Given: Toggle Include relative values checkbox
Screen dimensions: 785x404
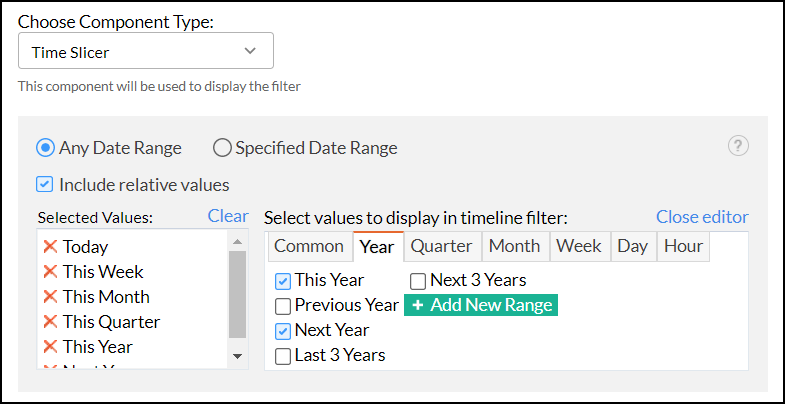Looking at the screenshot, I should point(45,185).
